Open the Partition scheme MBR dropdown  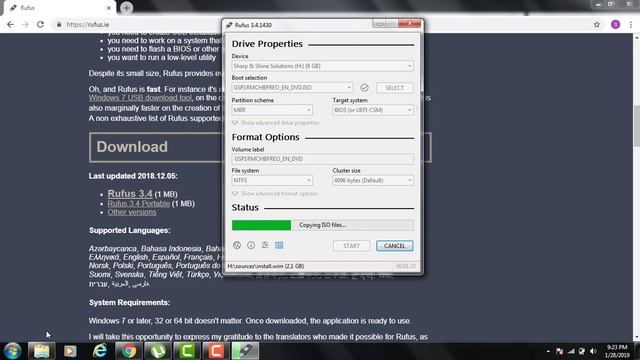tap(272, 110)
